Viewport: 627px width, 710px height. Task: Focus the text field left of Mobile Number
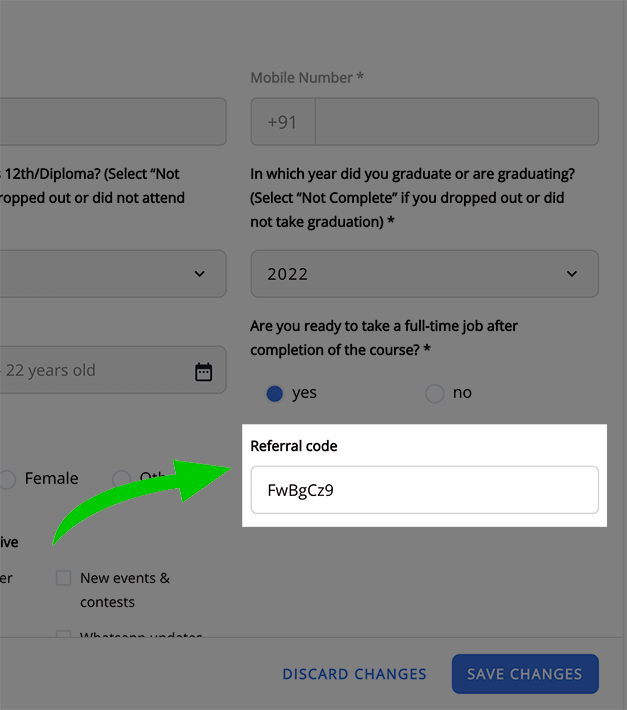click(x=110, y=122)
